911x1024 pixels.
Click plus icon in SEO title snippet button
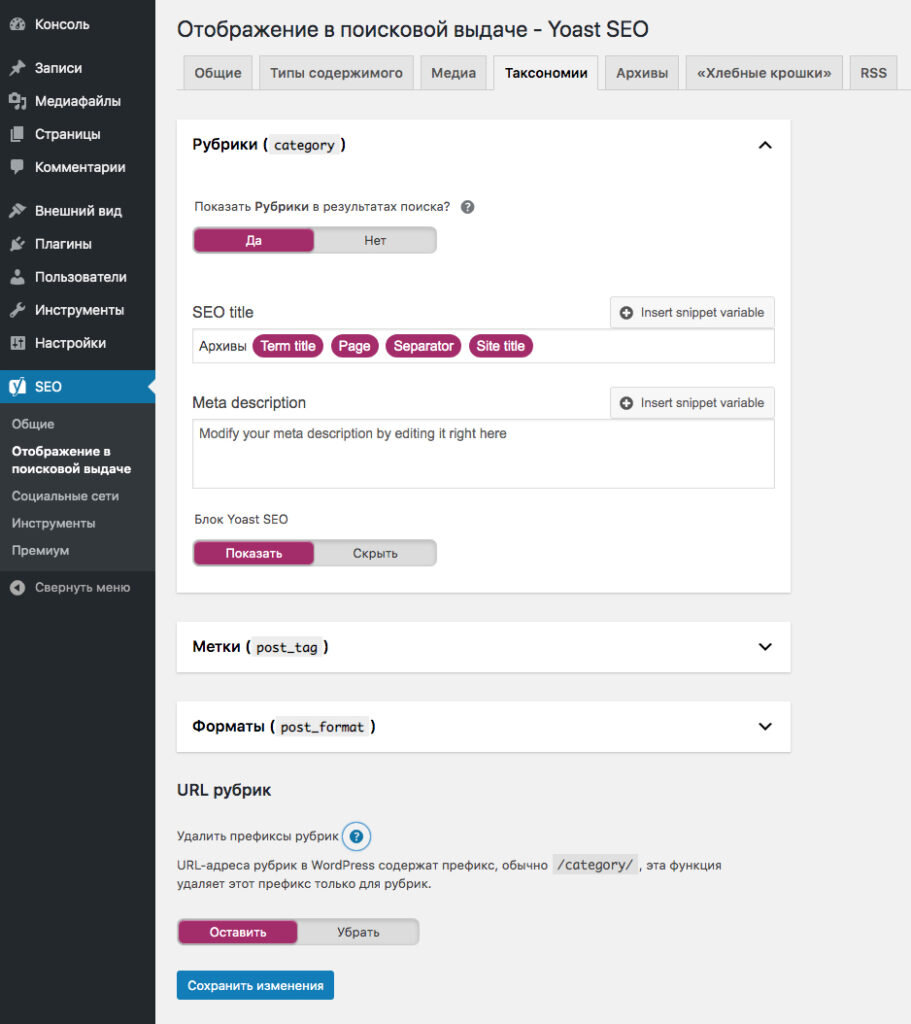coord(626,313)
